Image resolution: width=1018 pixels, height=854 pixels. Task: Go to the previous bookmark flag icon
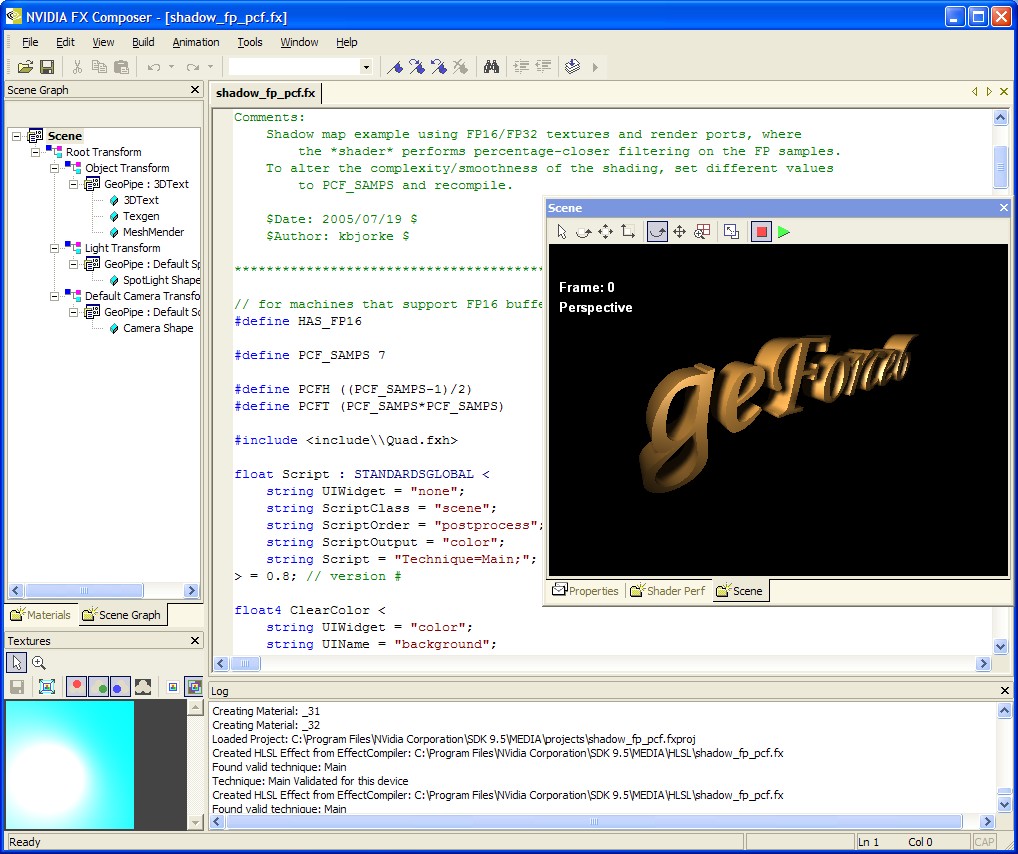439,67
